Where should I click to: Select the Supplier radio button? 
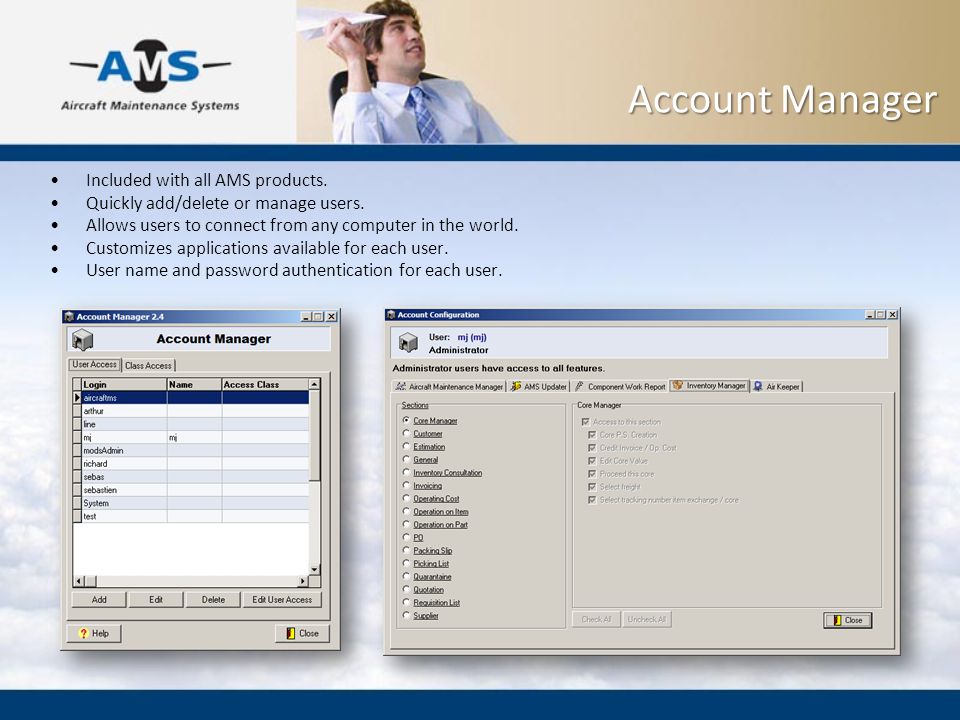pos(406,615)
